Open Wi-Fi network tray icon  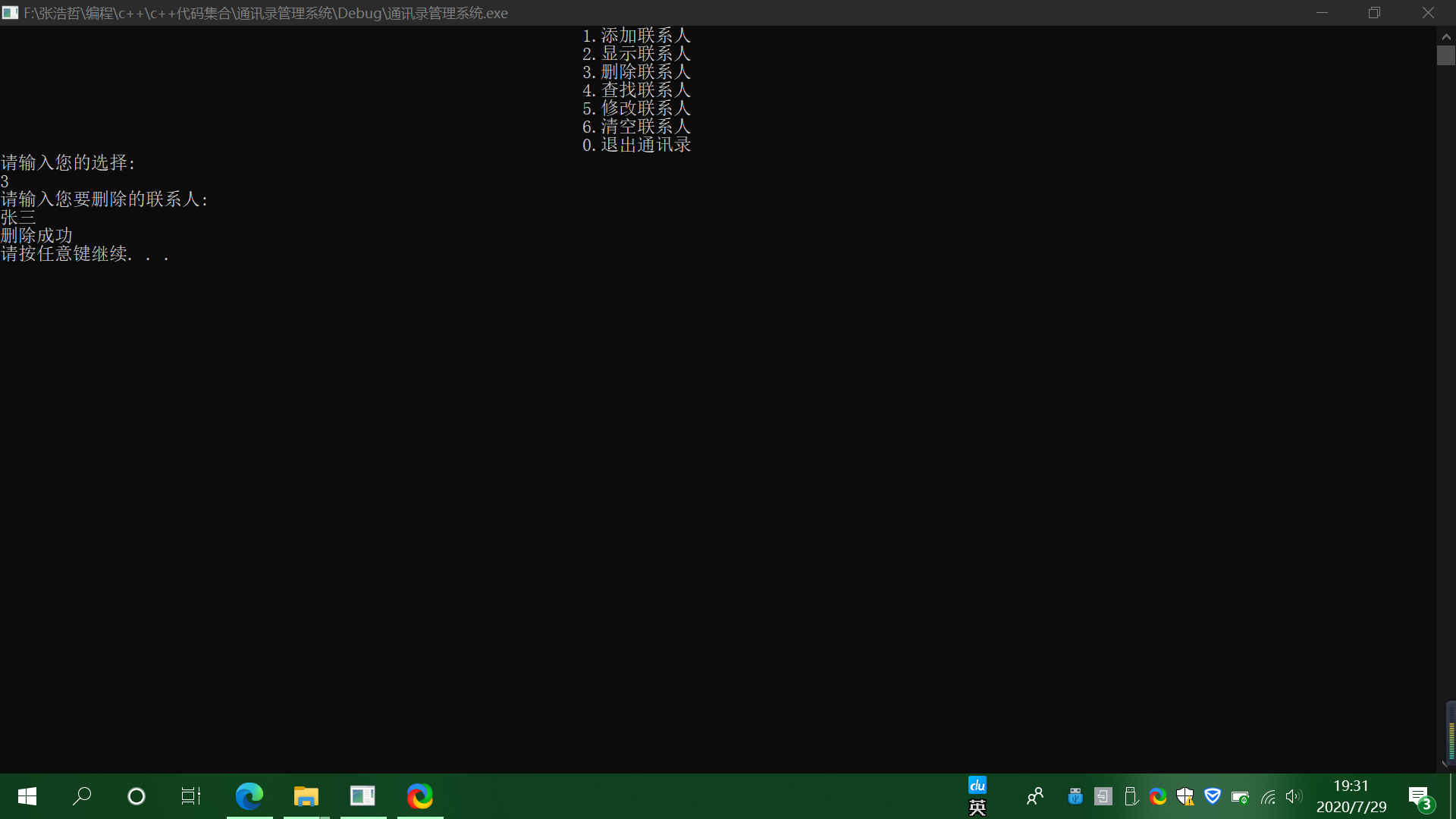tap(1268, 797)
